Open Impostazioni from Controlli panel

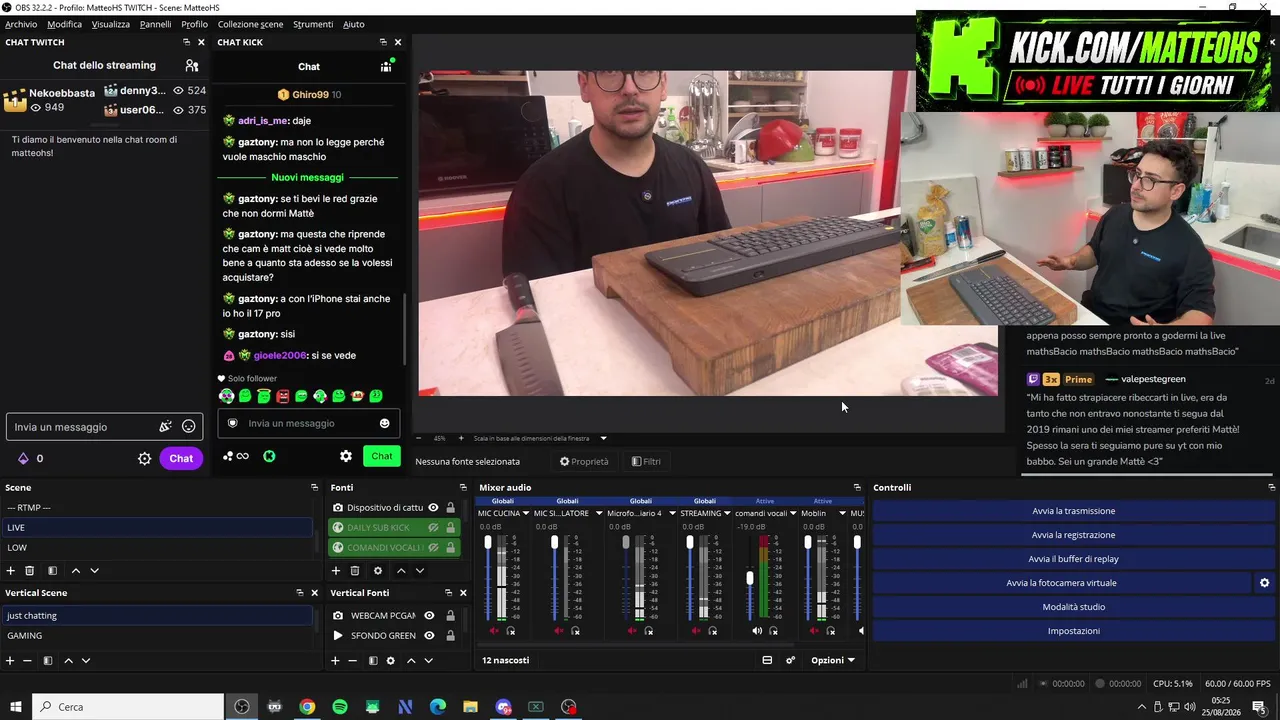pyautogui.click(x=1074, y=631)
